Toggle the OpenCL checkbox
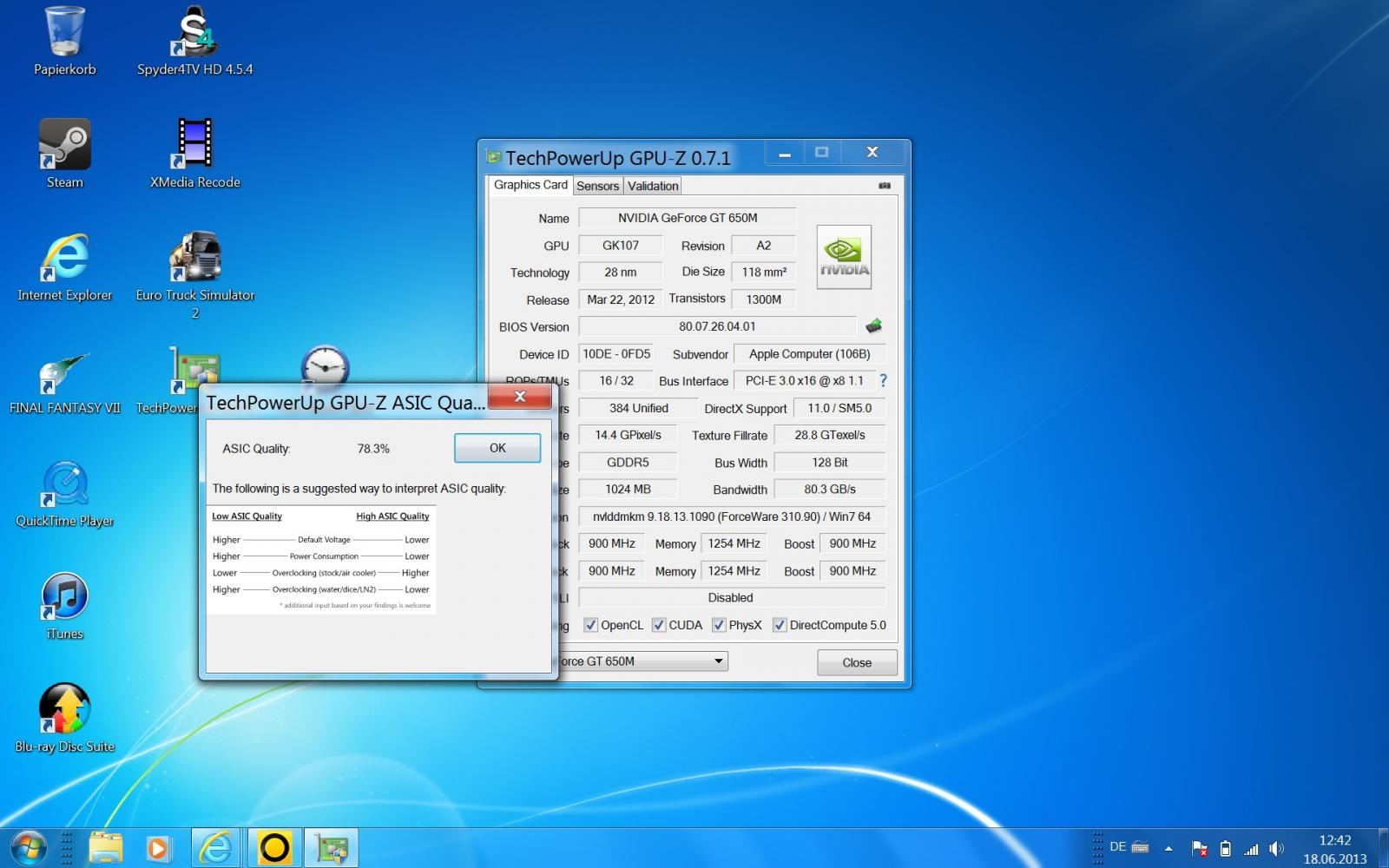This screenshot has height=868, width=1389. 591,625
